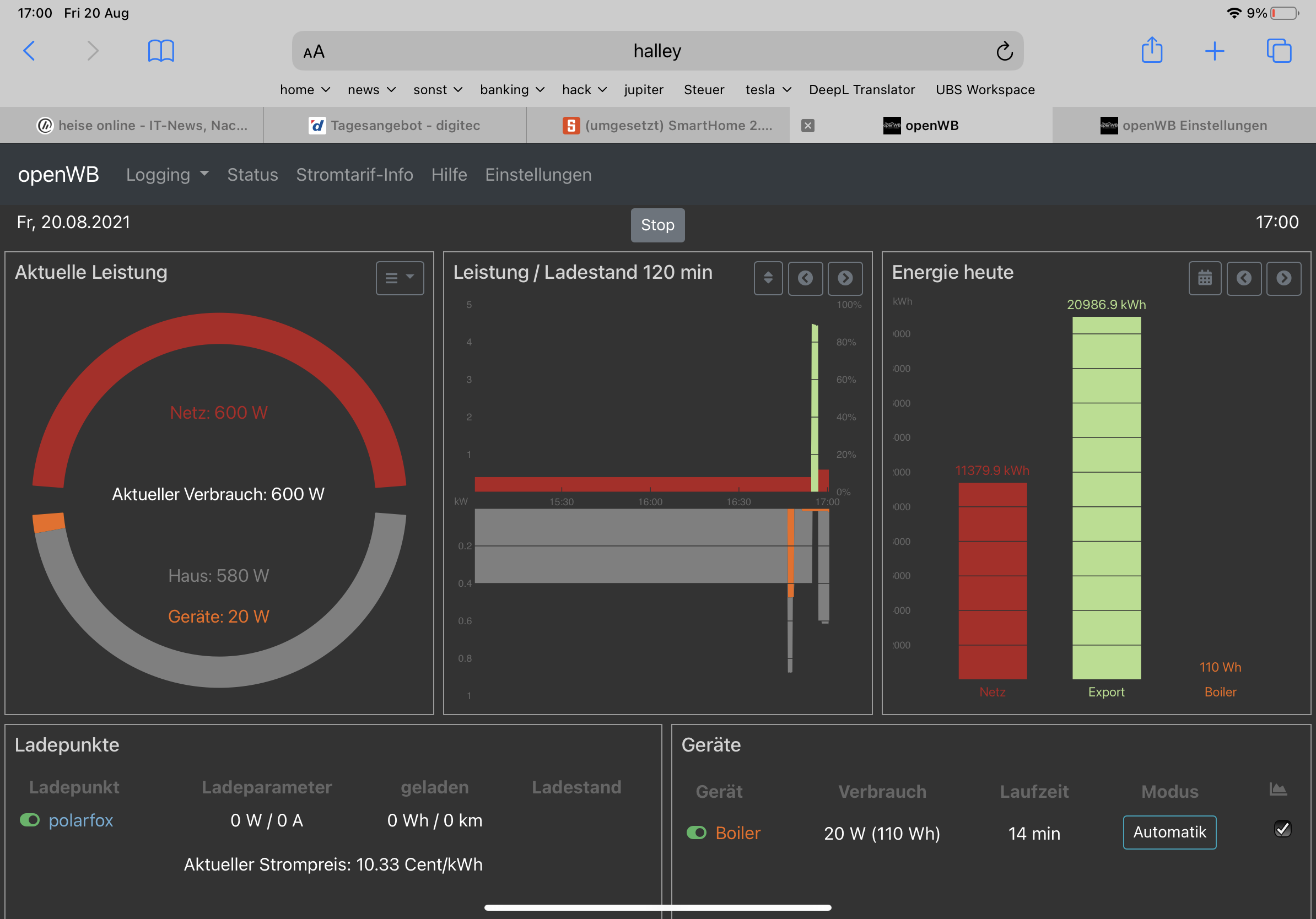Go to previous day in Energie heute
This screenshot has width=1316, height=919.
click(1244, 278)
